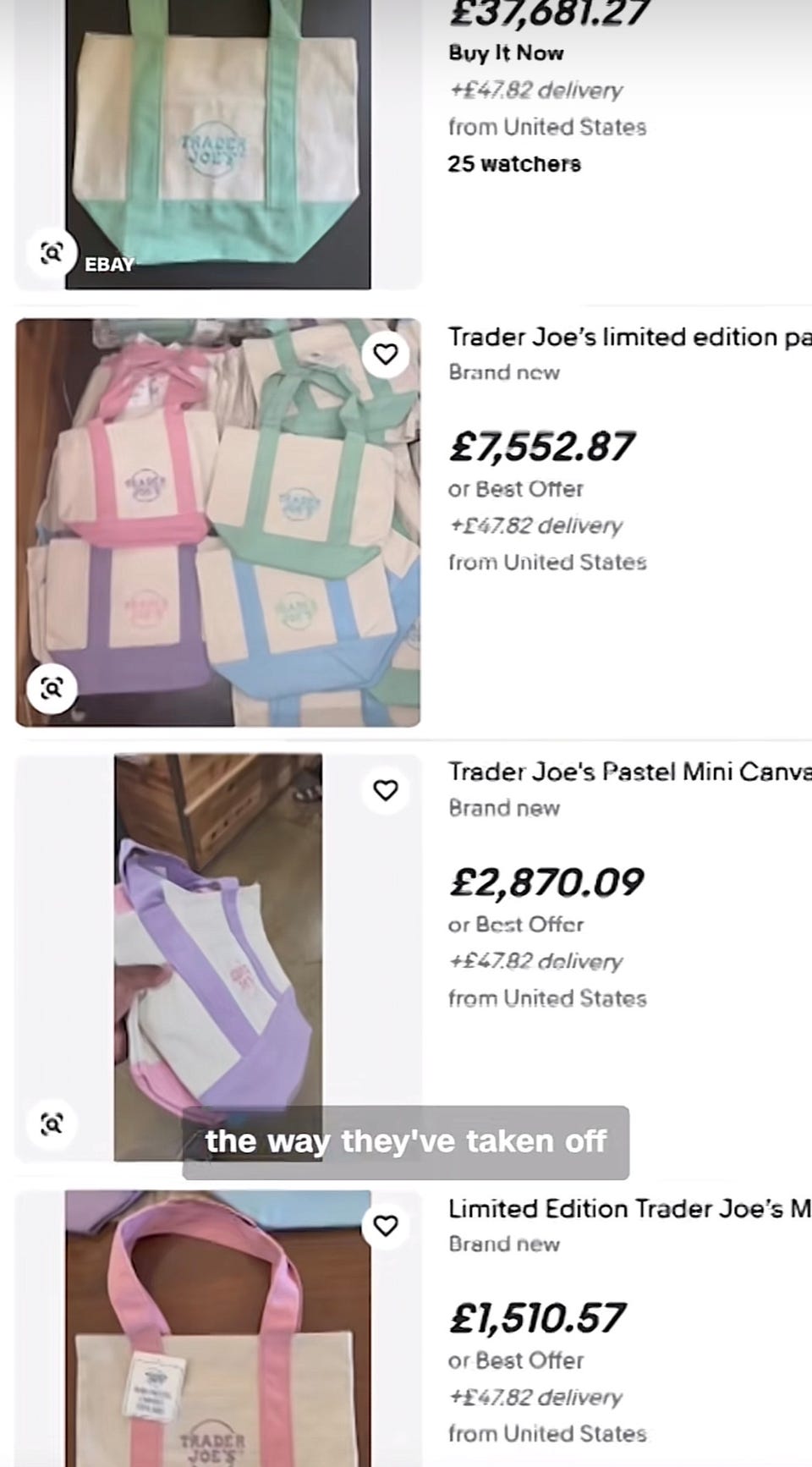Viewport: 812px width, 1467px height.
Task: Click the £1,510.57 price
Action: tap(537, 1318)
